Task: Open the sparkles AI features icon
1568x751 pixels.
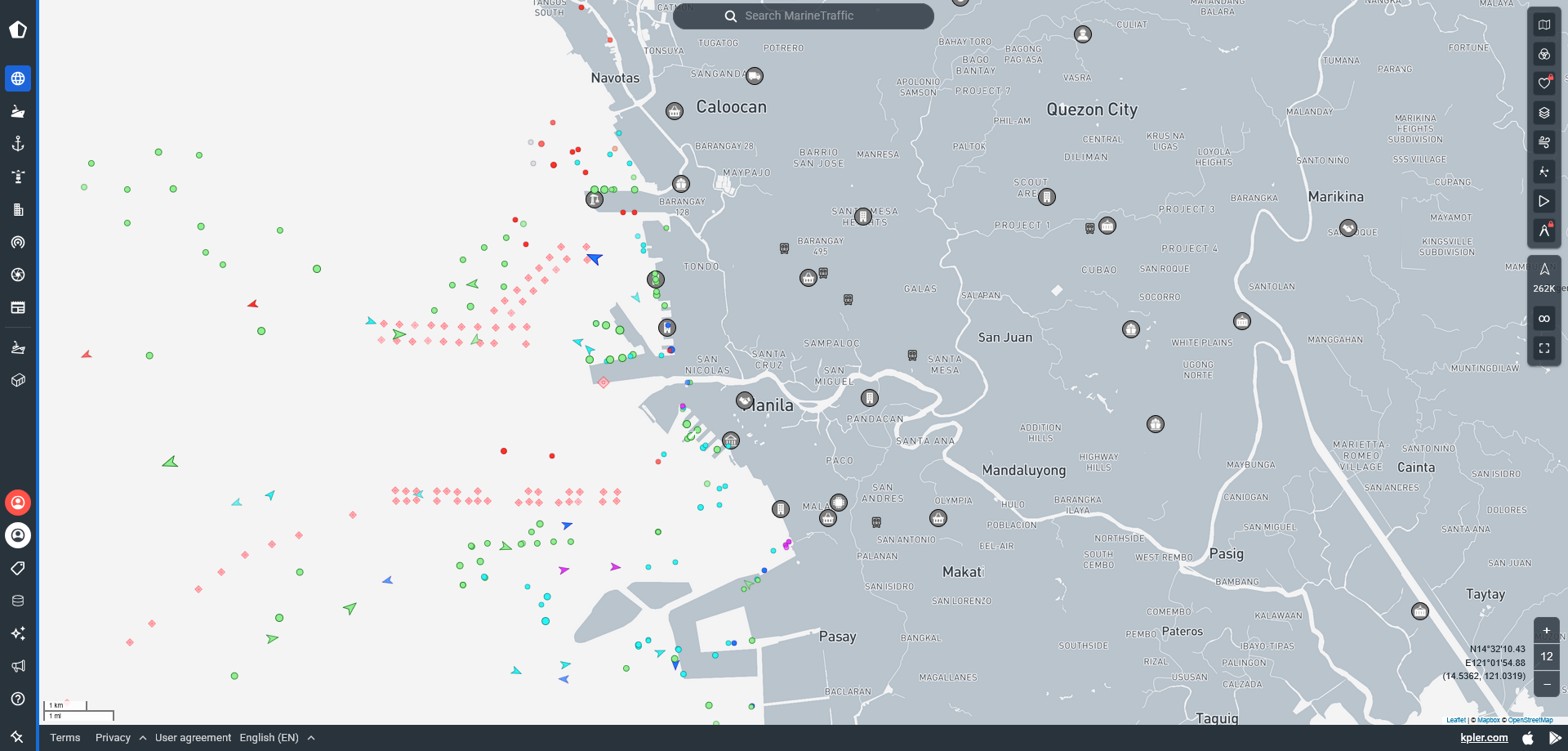Action: [x=18, y=633]
